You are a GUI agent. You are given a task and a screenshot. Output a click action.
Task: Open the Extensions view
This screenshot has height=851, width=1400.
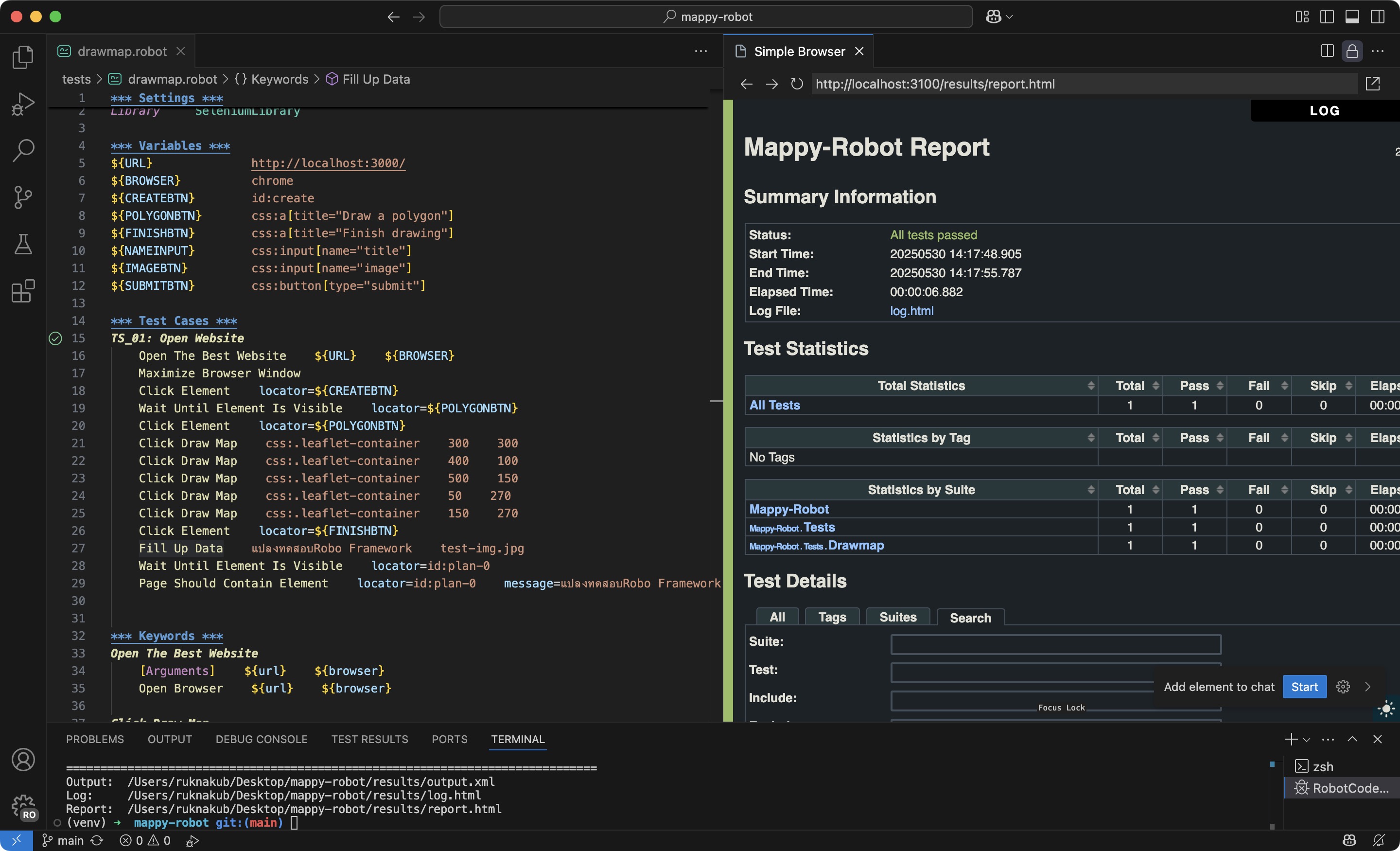(23, 291)
